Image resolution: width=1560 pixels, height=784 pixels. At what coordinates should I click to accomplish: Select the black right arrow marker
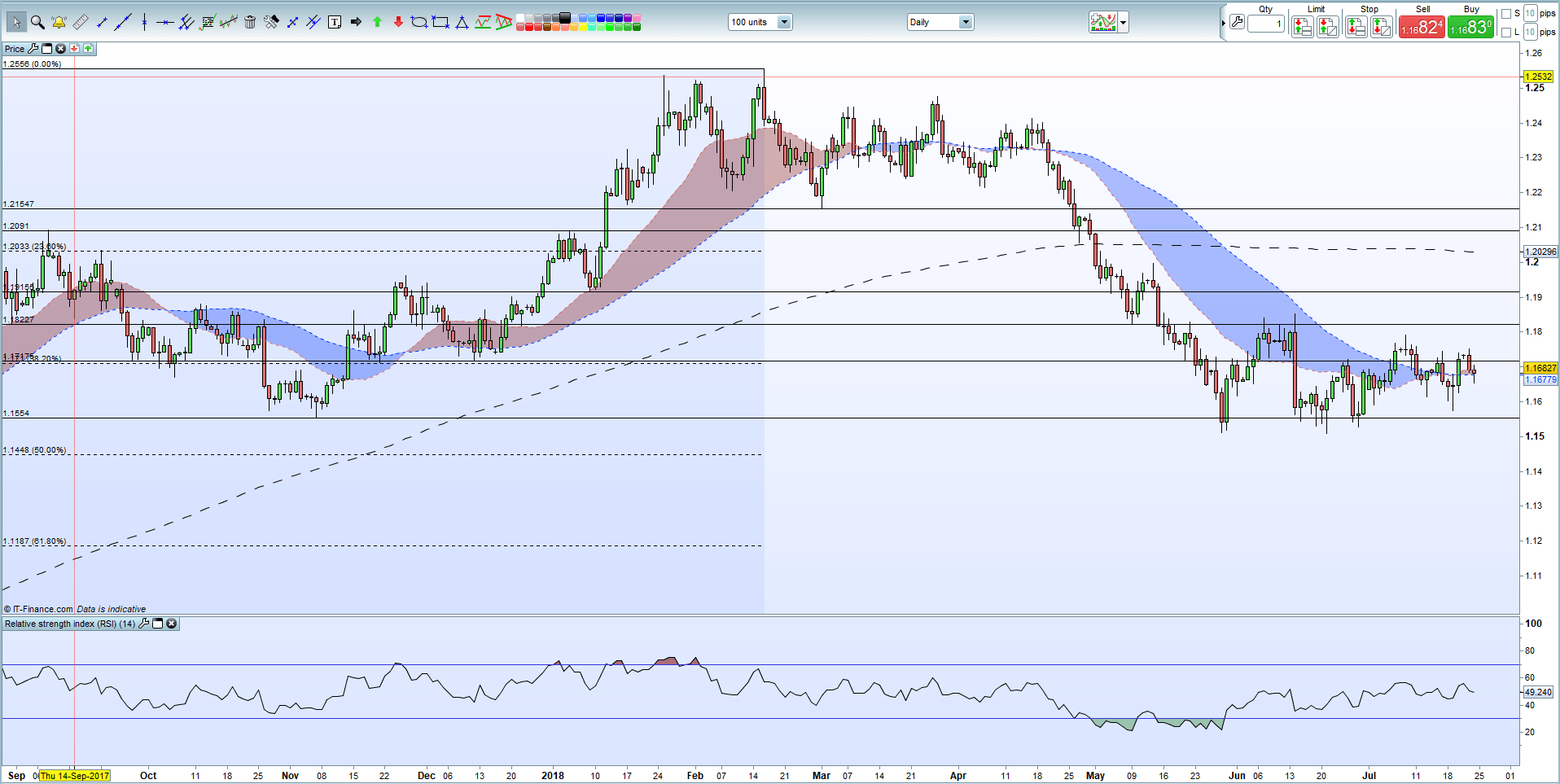click(x=356, y=22)
